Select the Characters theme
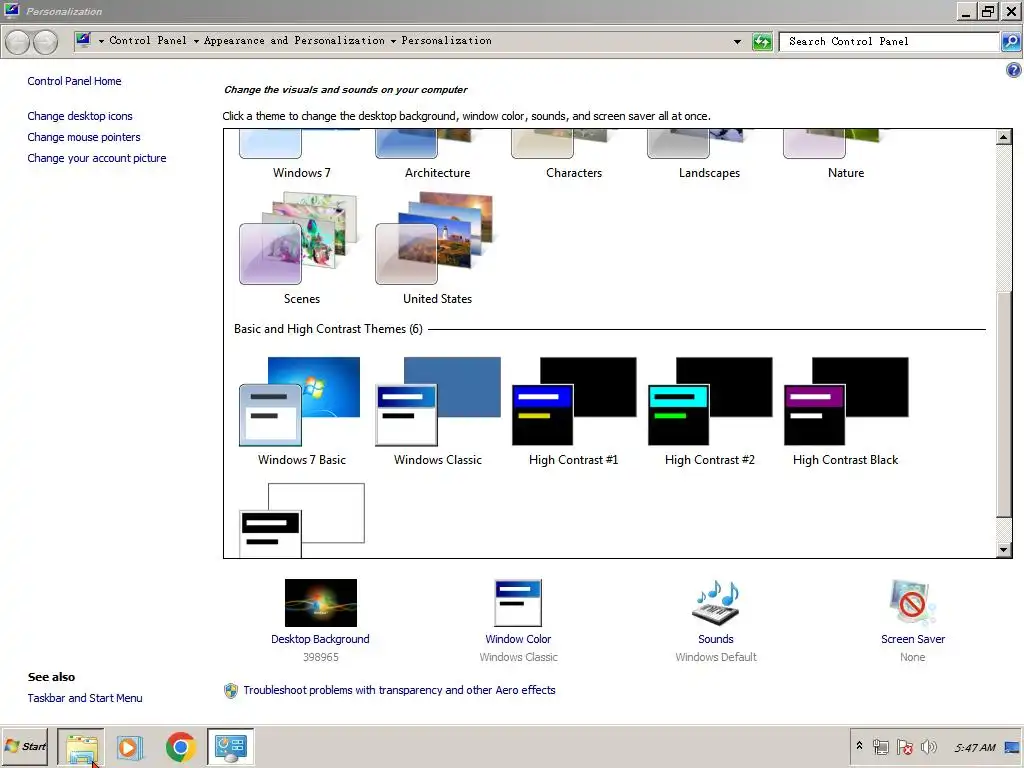Viewport: 1024px width, 768px height. 573,154
